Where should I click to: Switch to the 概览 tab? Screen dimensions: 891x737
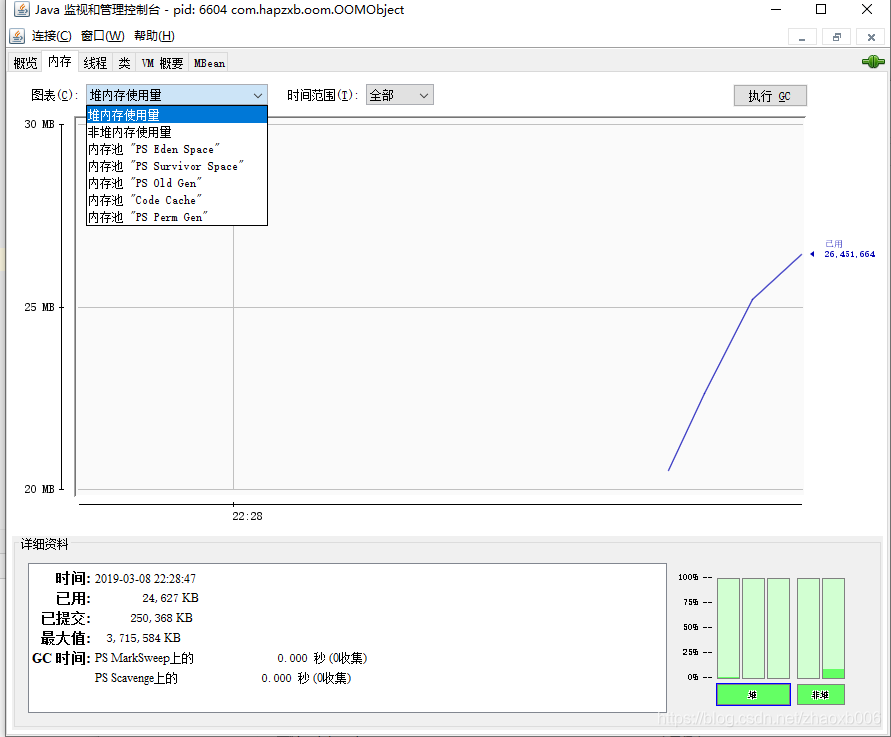25,63
